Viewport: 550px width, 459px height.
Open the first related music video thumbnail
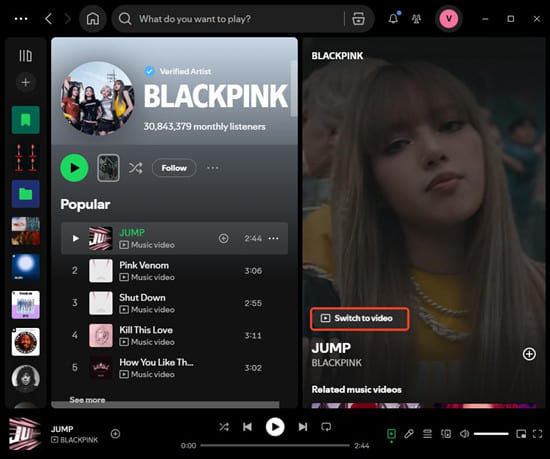(367, 405)
